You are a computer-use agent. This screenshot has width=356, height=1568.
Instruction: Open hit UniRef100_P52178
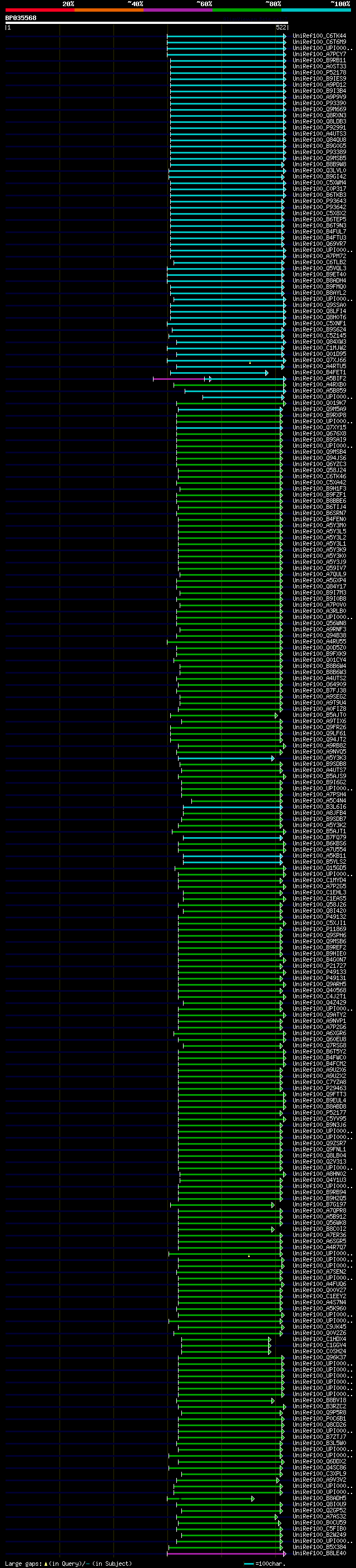319,72
